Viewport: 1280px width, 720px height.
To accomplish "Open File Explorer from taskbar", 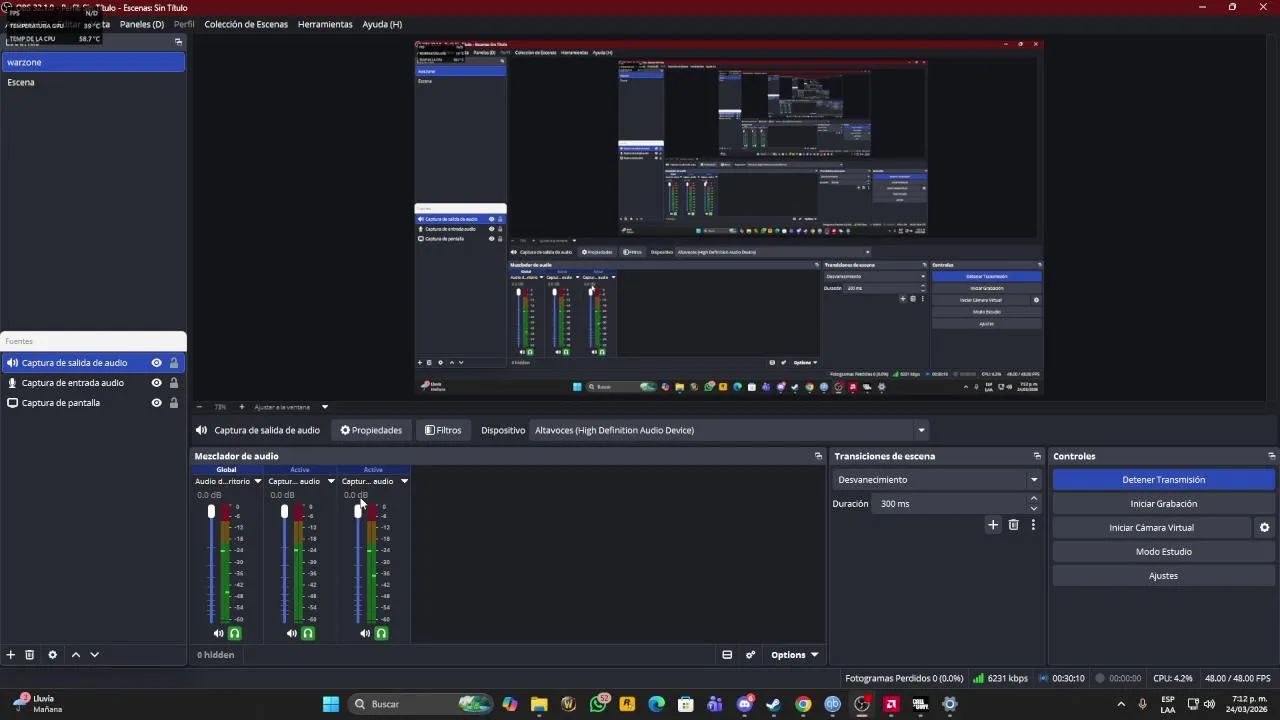I will pos(539,704).
